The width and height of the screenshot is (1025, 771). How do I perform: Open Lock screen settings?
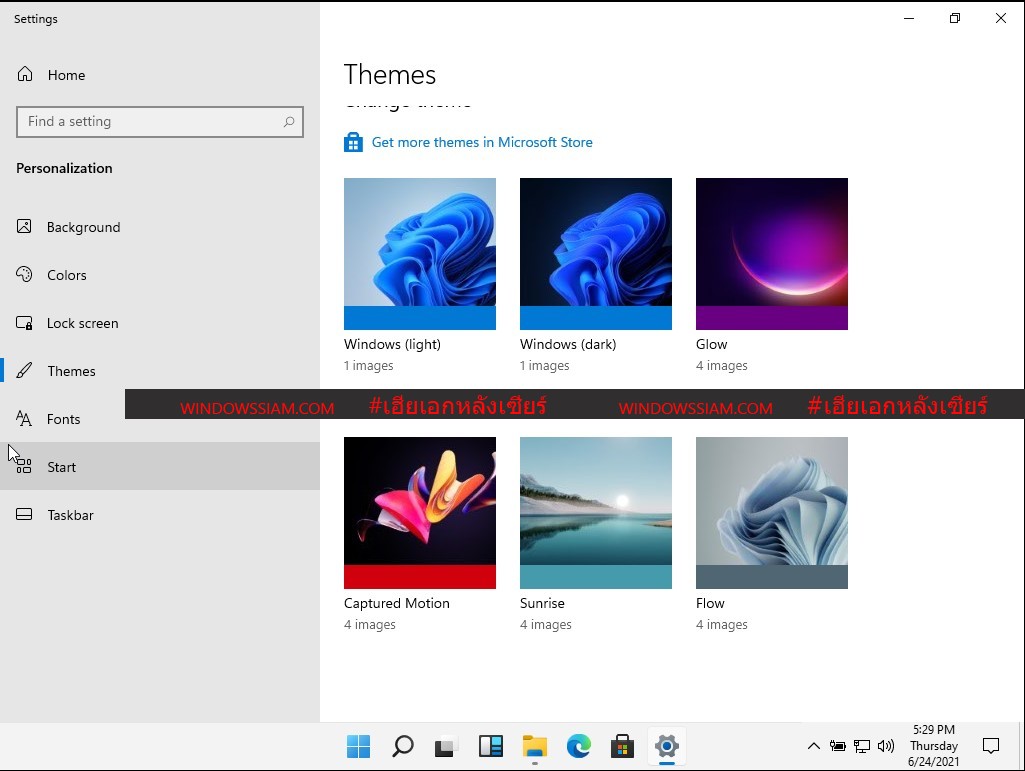160,323
